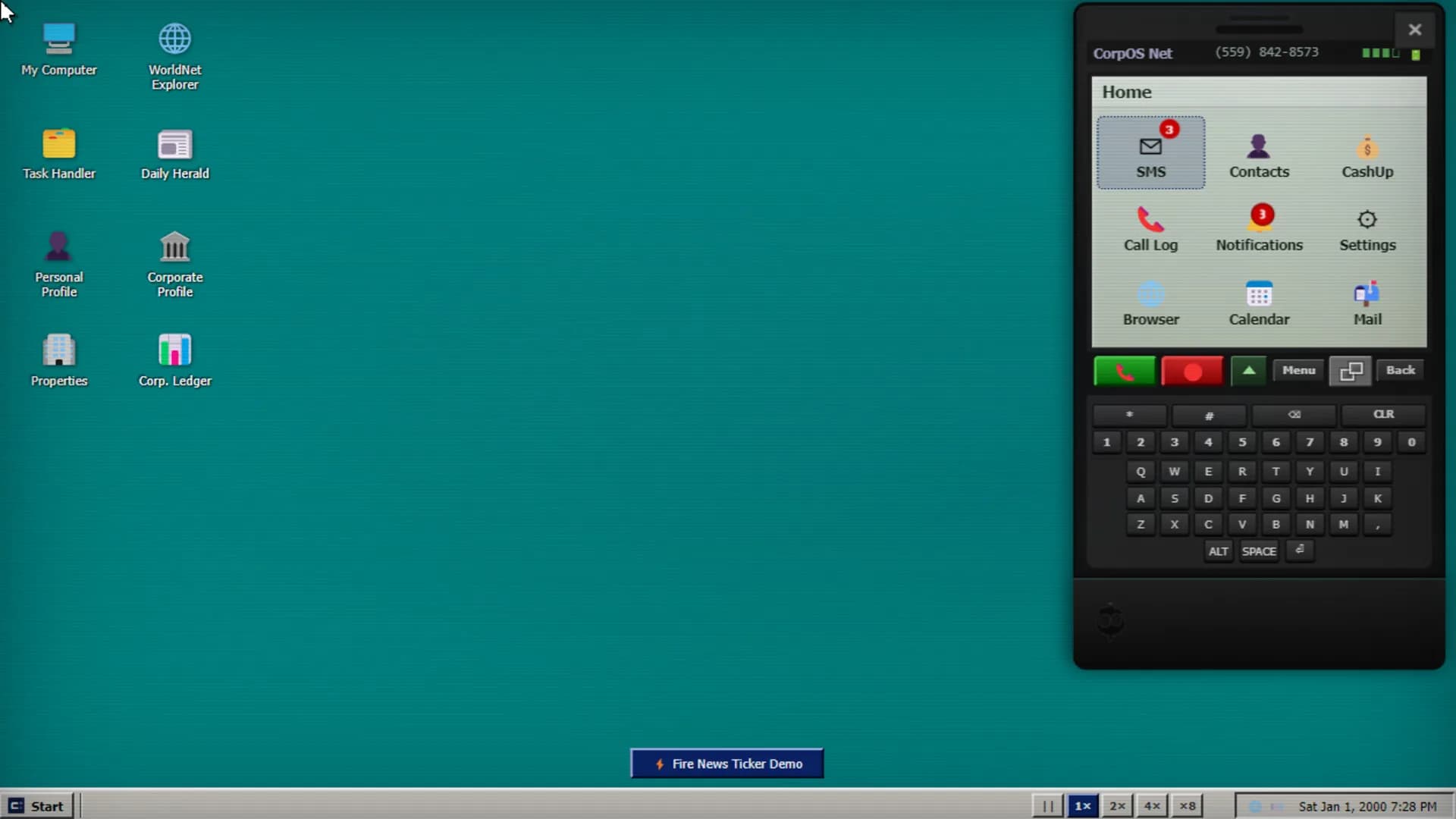
Task: Open the Corporate Profile icon
Action: [x=174, y=265]
